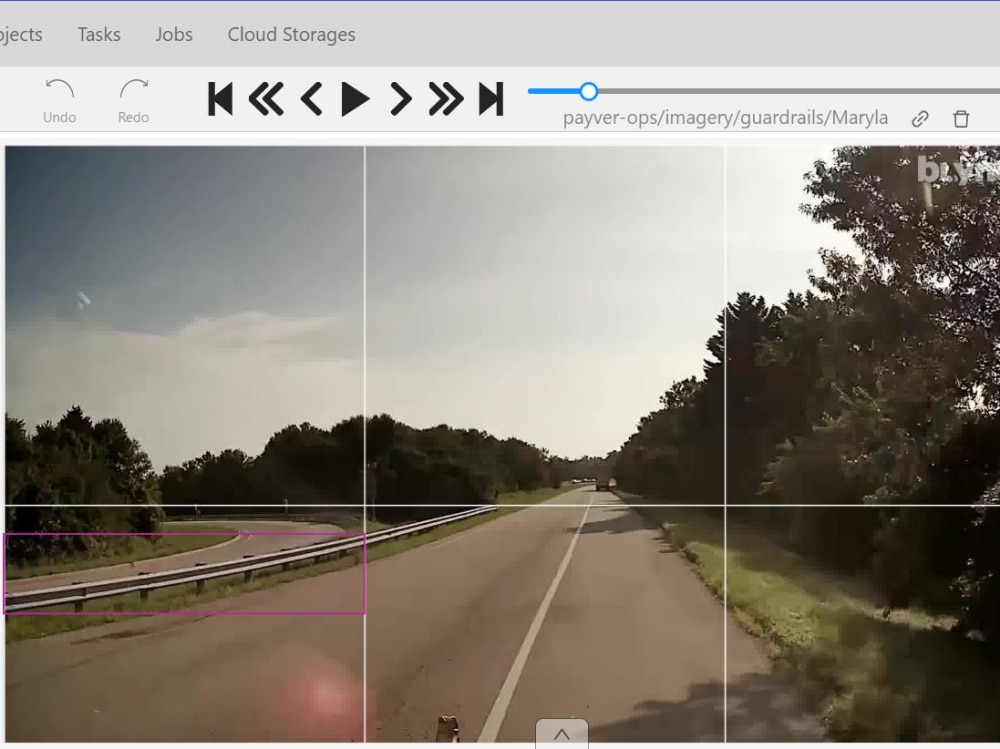This screenshot has height=749, width=1000.
Task: Open the Tasks menu item
Action: [x=99, y=34]
